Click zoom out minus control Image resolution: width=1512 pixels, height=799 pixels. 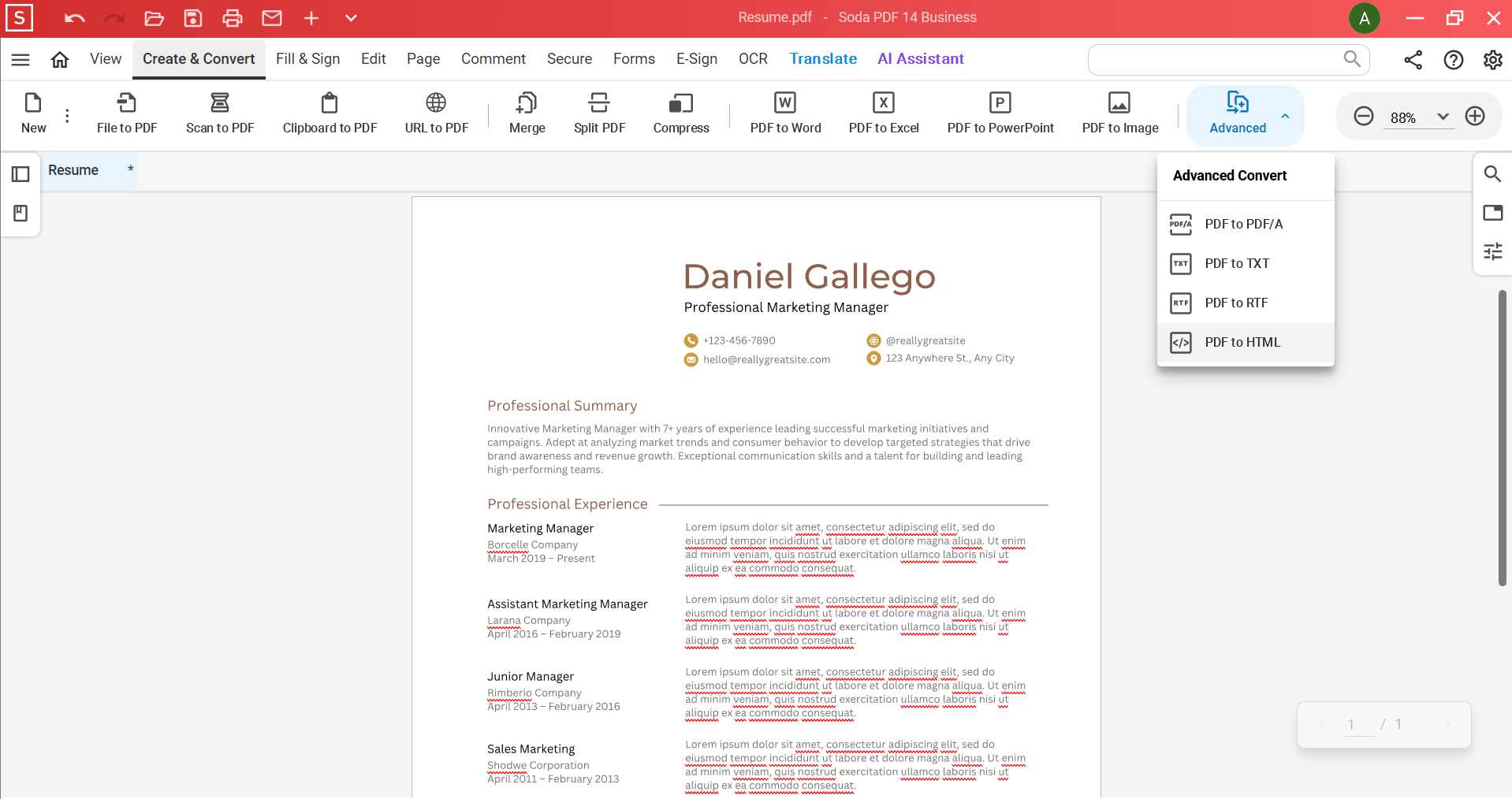pos(1365,116)
